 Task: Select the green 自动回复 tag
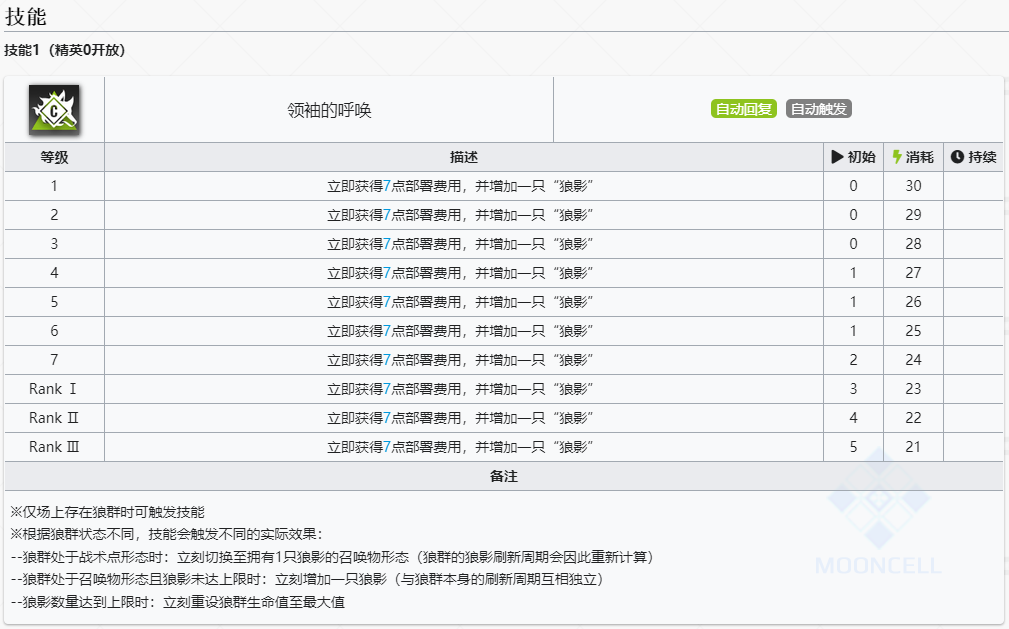coord(743,110)
